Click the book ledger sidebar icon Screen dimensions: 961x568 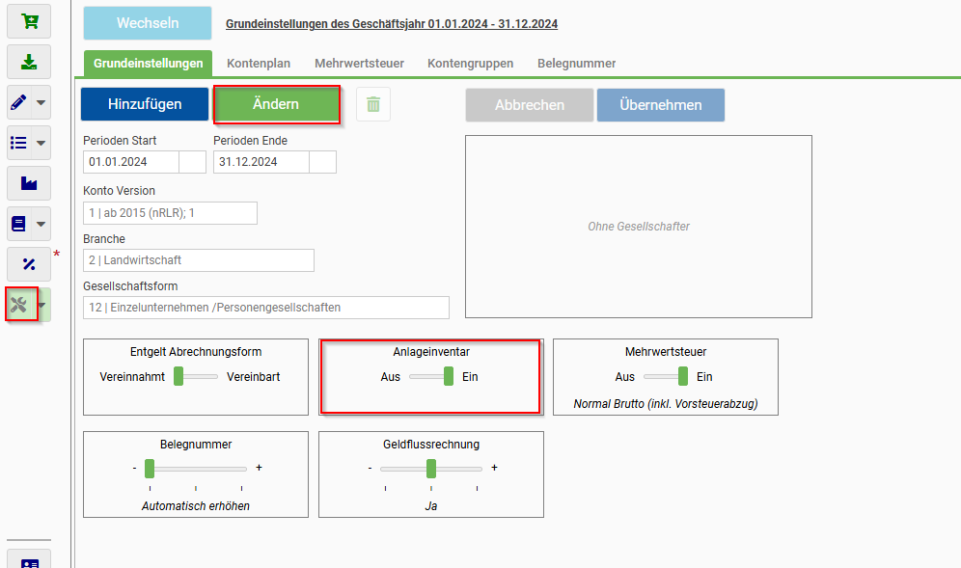tap(19, 224)
